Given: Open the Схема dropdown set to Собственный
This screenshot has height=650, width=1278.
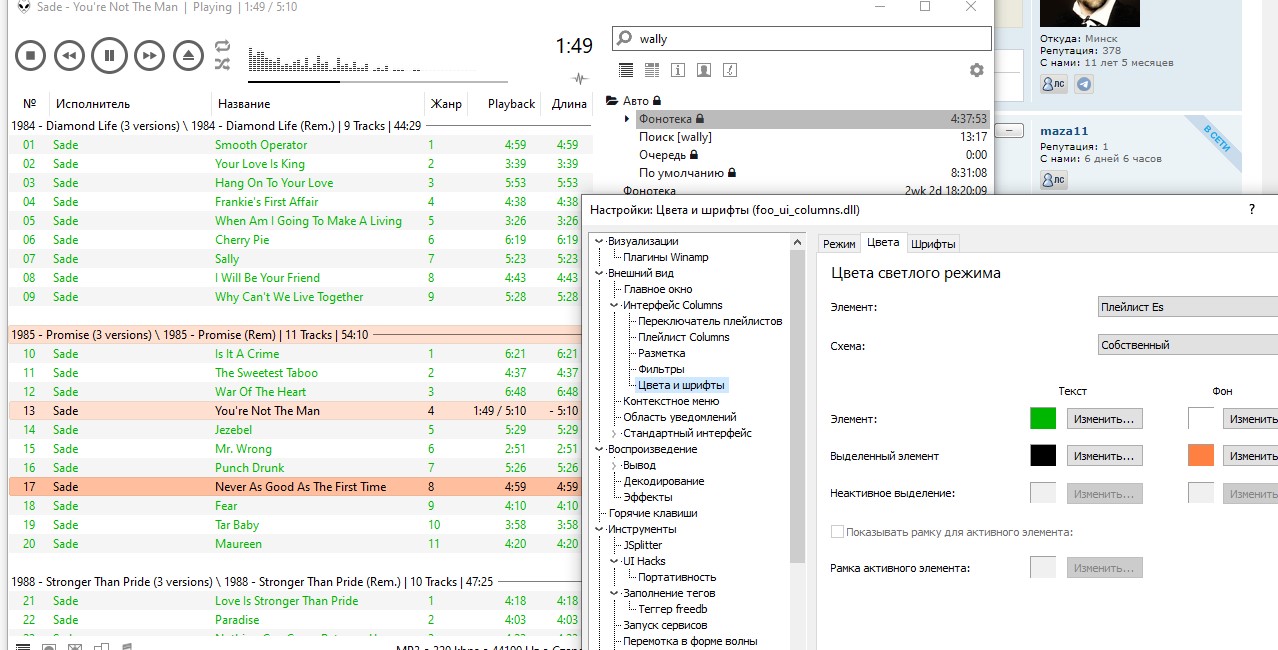Looking at the screenshot, I should click(x=1186, y=345).
